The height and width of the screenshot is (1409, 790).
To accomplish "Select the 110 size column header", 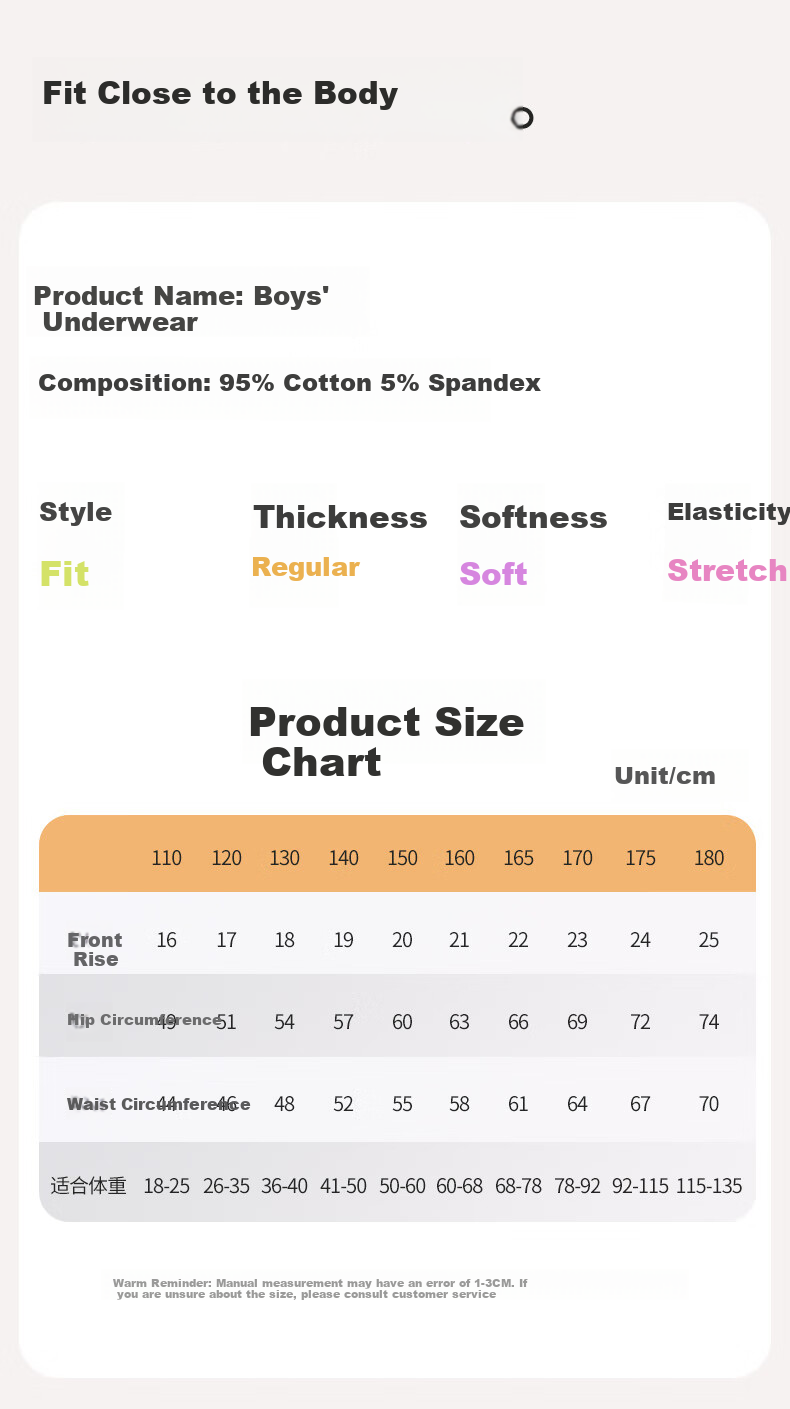I will tap(167, 858).
